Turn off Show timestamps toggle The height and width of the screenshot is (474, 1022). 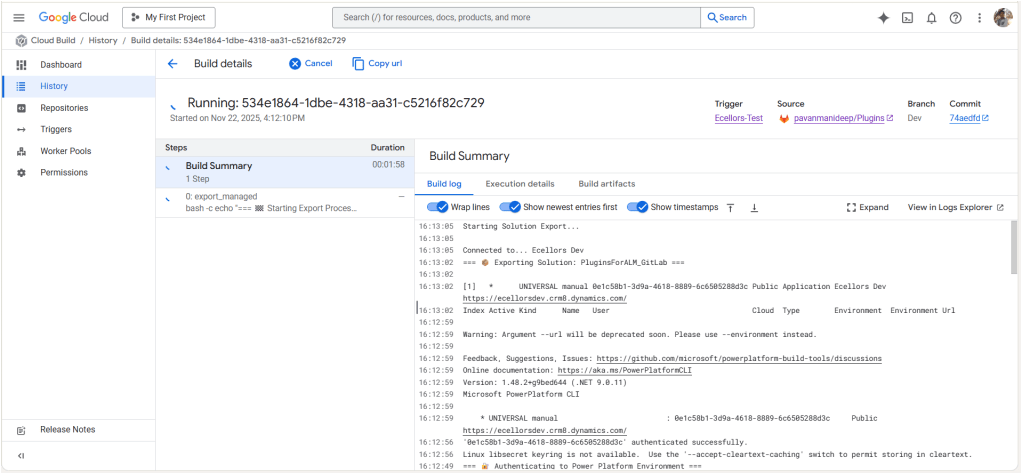coord(638,207)
